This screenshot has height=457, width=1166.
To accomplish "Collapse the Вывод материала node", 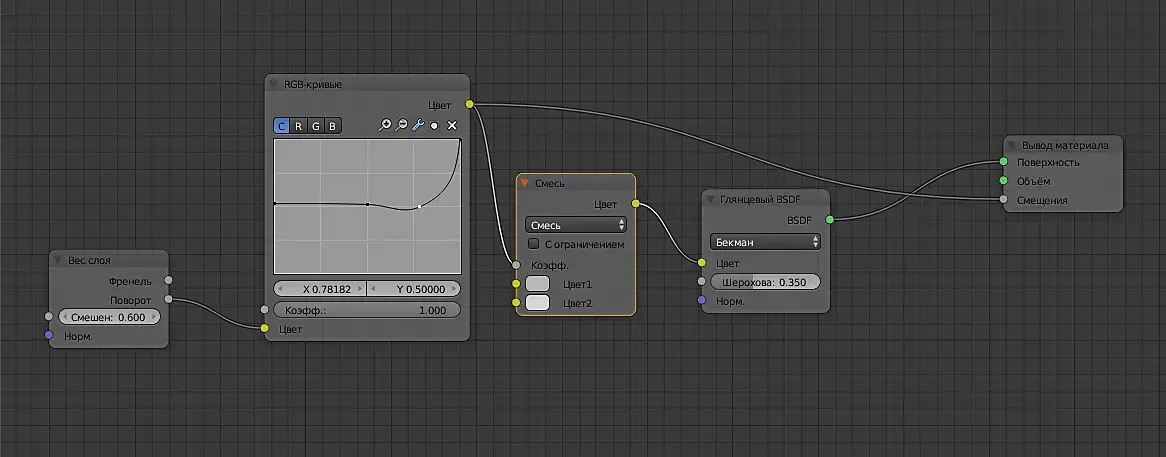I will tap(1012, 145).
